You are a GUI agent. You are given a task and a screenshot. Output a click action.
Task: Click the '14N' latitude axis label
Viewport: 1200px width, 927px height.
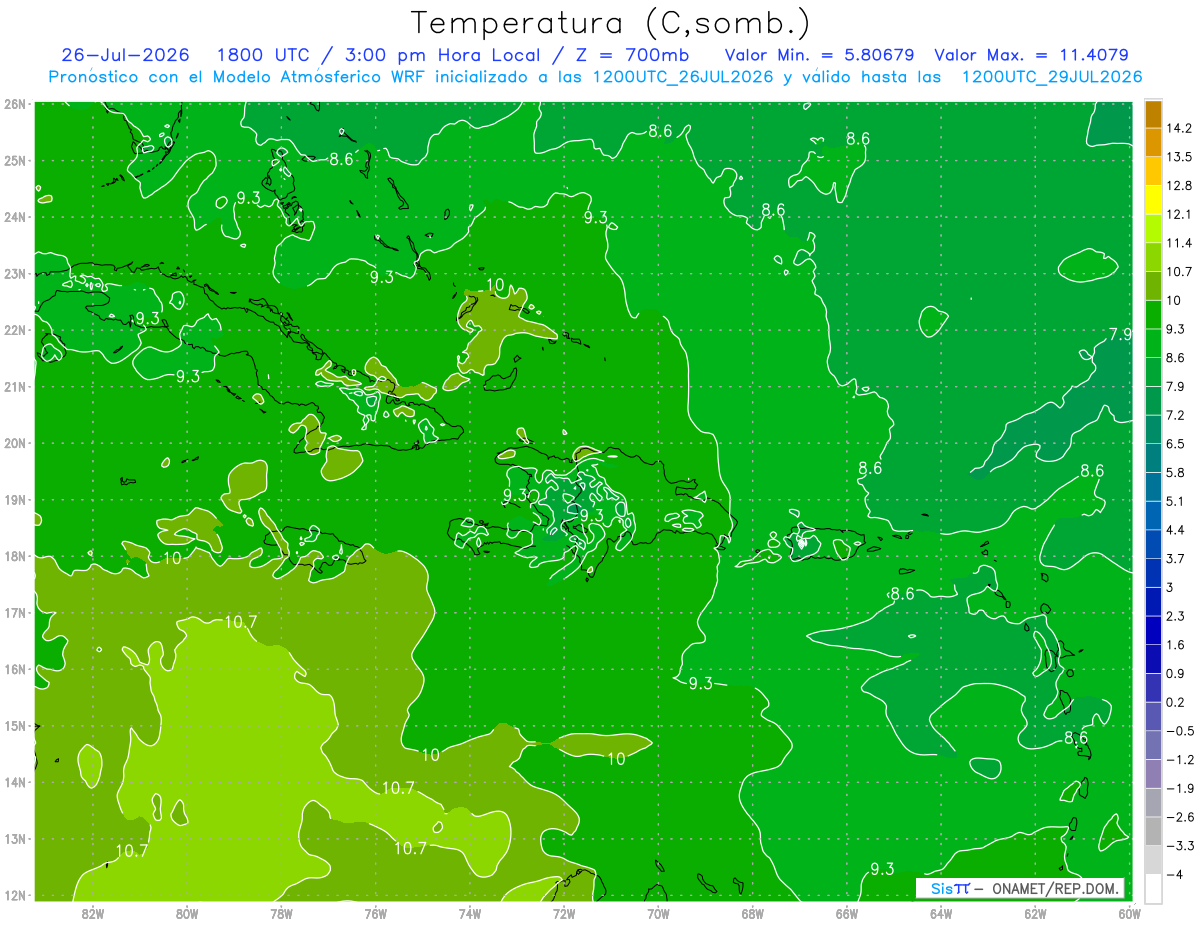pos(14,782)
